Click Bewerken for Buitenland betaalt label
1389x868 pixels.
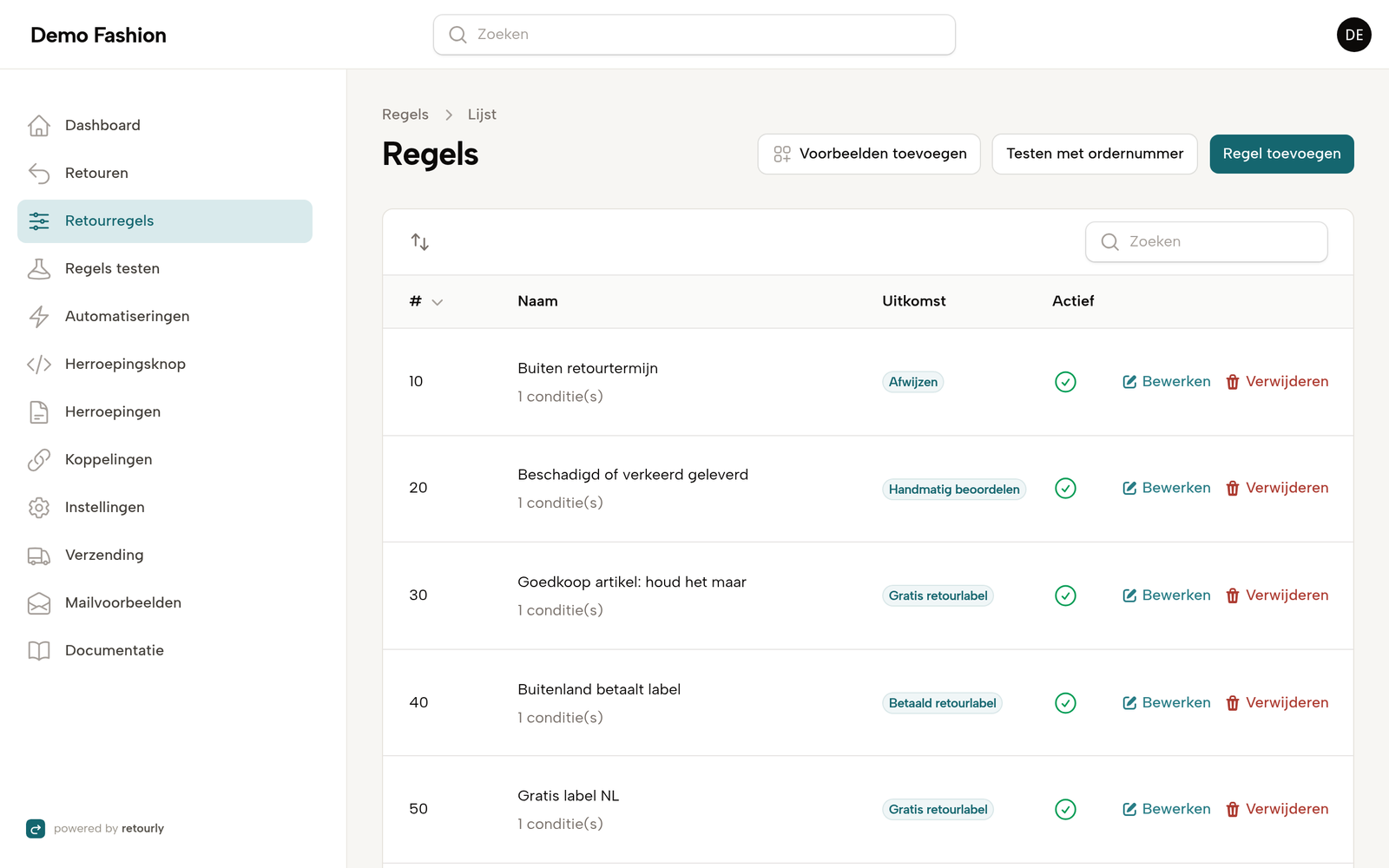point(1166,702)
